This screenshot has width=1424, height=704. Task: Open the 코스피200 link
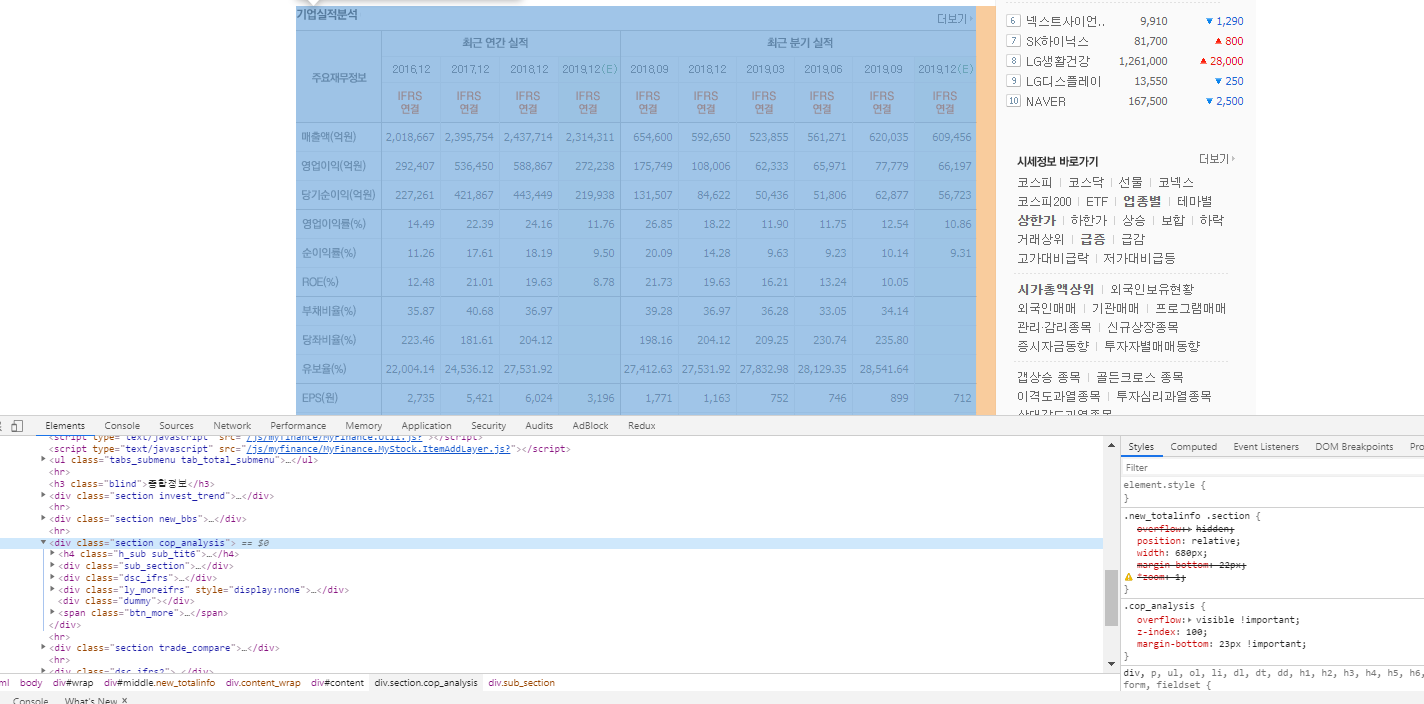(1044, 201)
